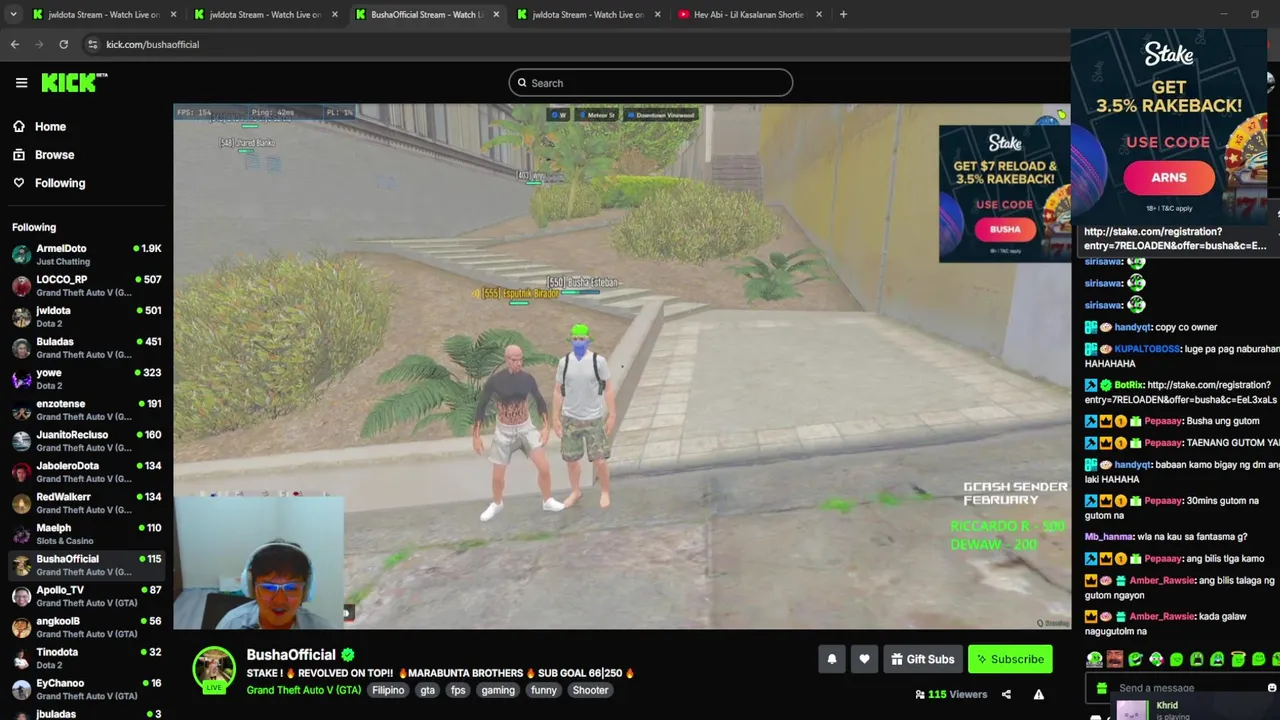The image size is (1280, 720).
Task: Click BotRix username in chat
Action: pos(1129,385)
